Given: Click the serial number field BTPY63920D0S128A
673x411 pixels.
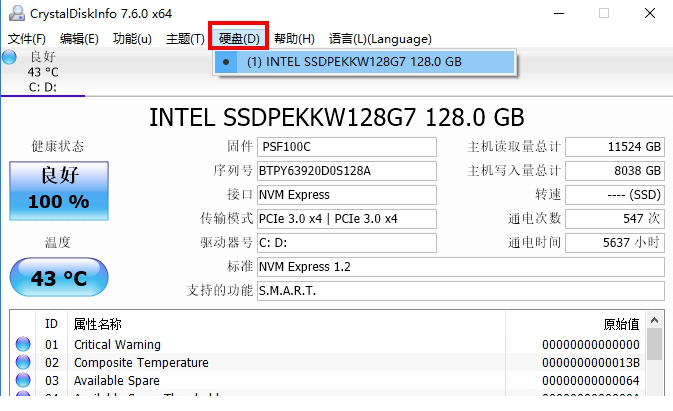Looking at the screenshot, I should (x=347, y=171).
